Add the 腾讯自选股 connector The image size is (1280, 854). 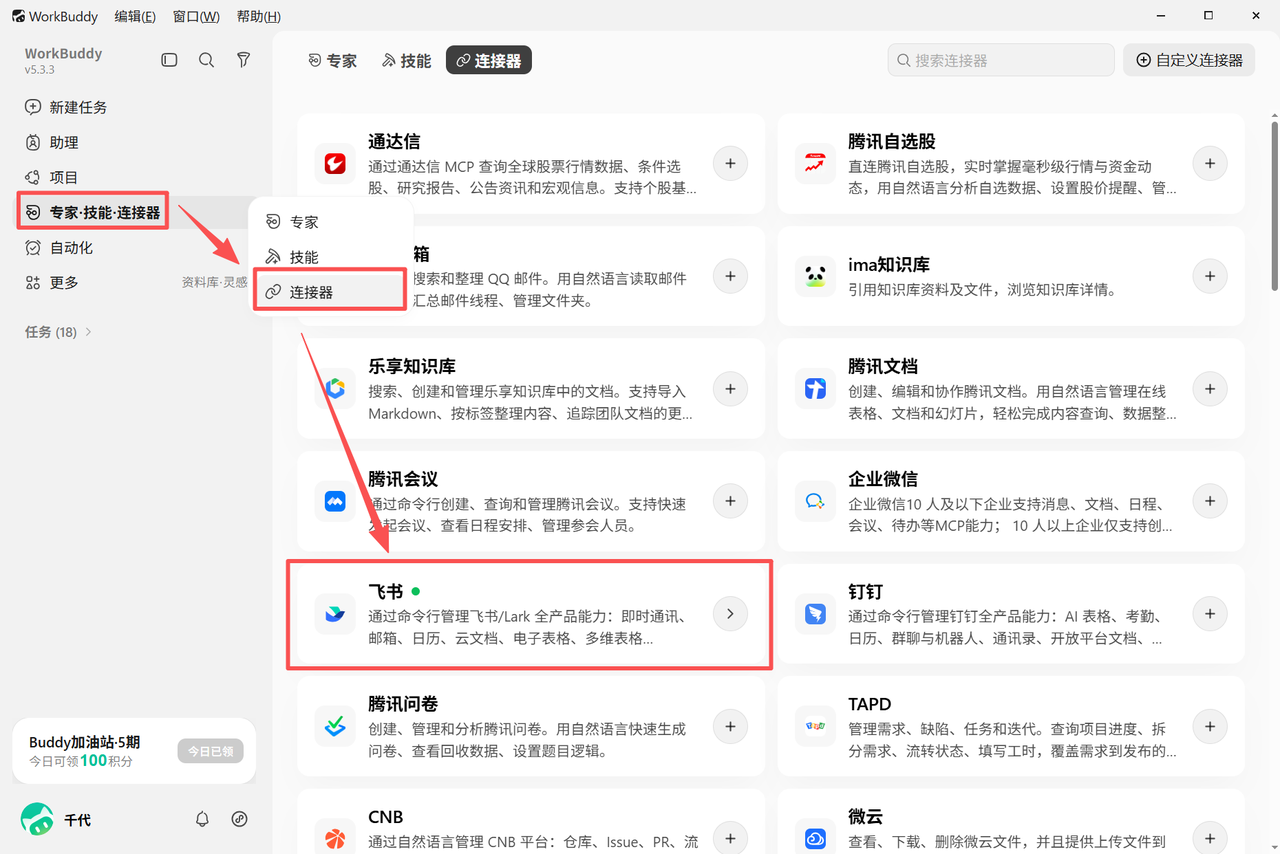pos(1210,163)
